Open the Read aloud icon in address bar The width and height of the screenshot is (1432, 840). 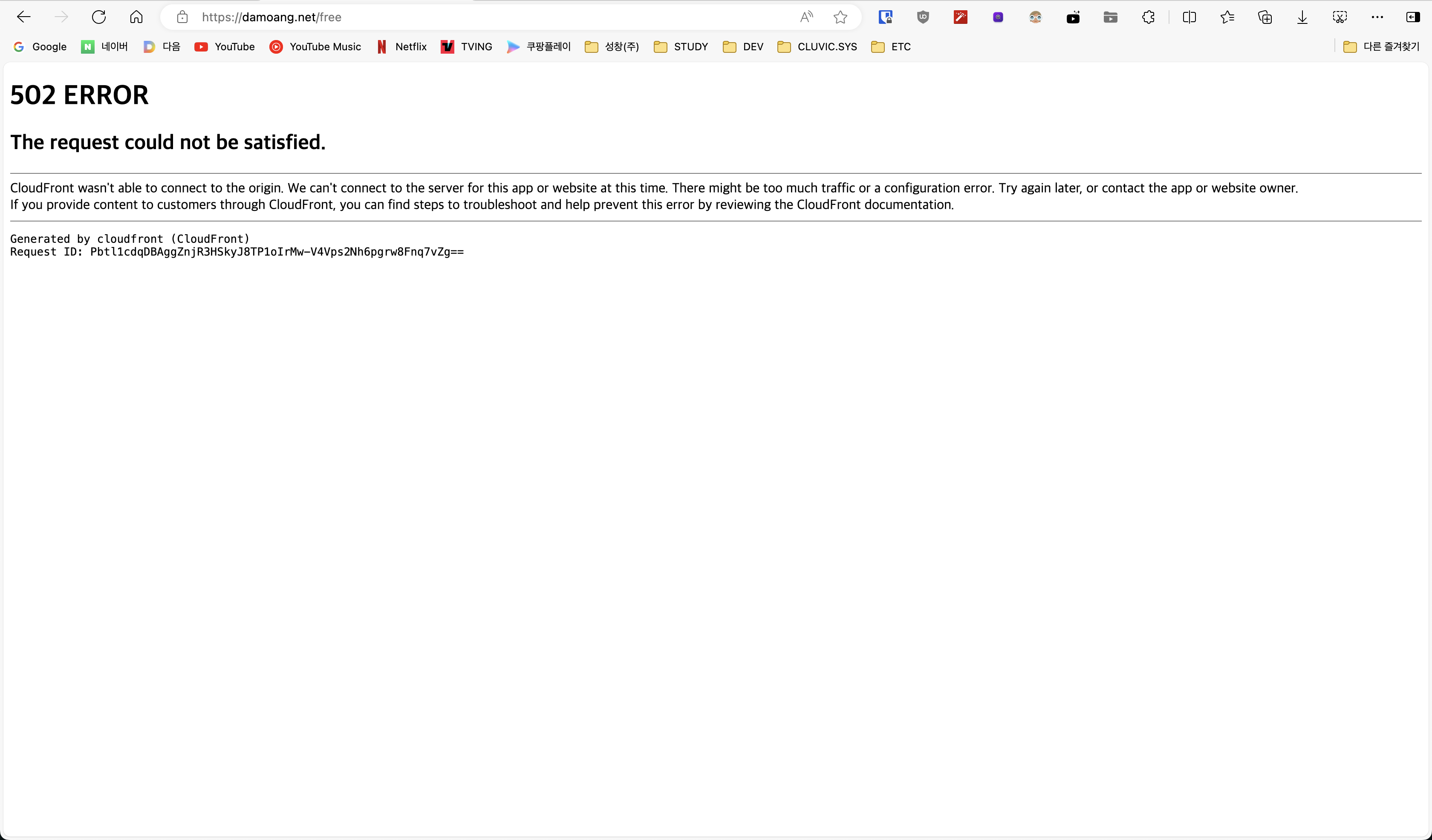pyautogui.click(x=806, y=17)
